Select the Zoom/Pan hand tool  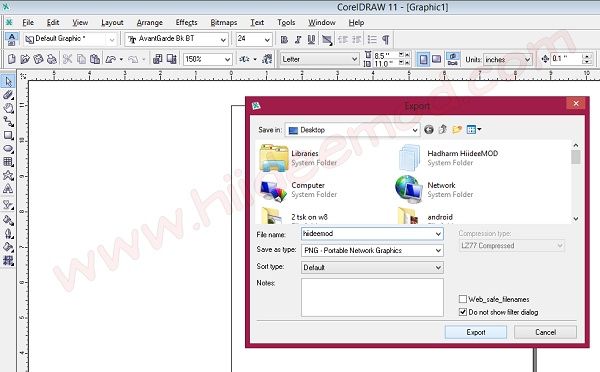click(8, 108)
